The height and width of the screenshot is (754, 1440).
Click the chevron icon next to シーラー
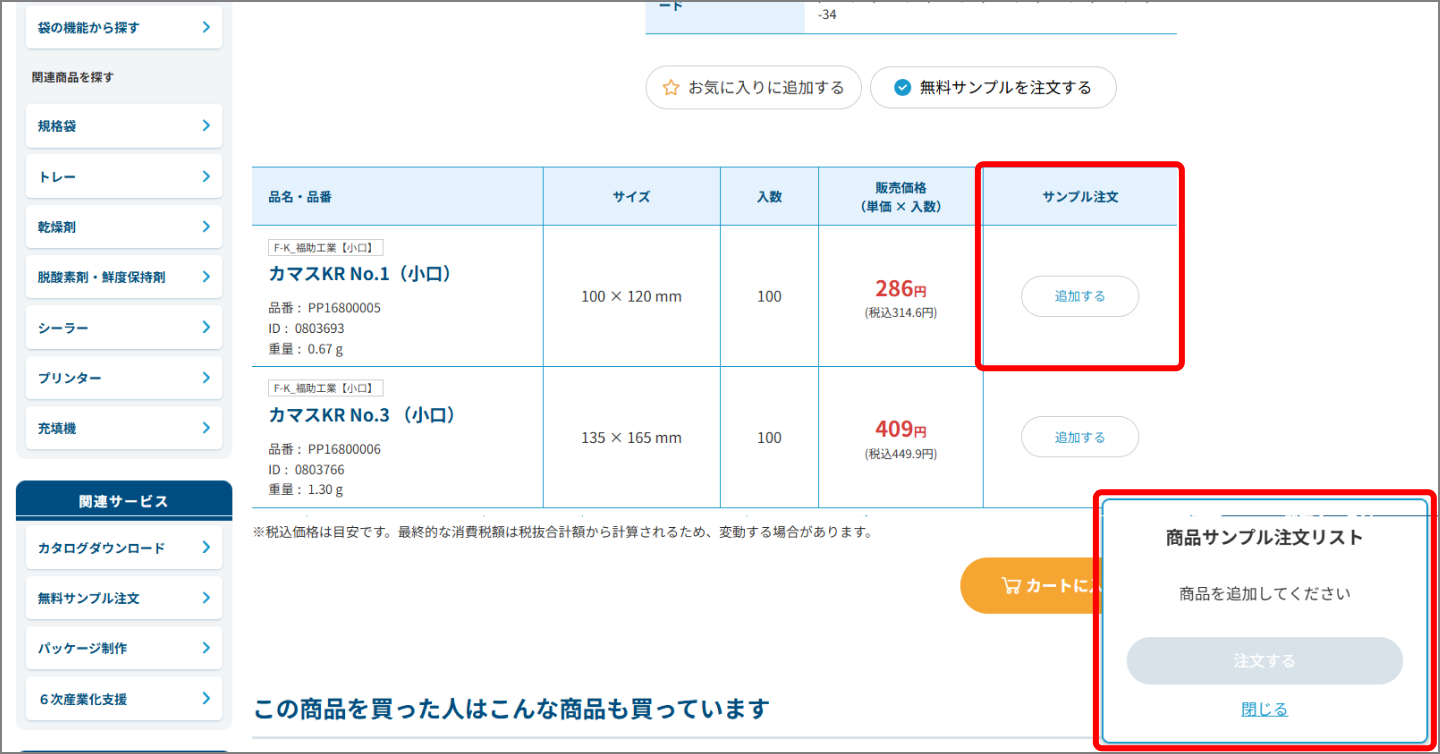pyautogui.click(x=209, y=327)
